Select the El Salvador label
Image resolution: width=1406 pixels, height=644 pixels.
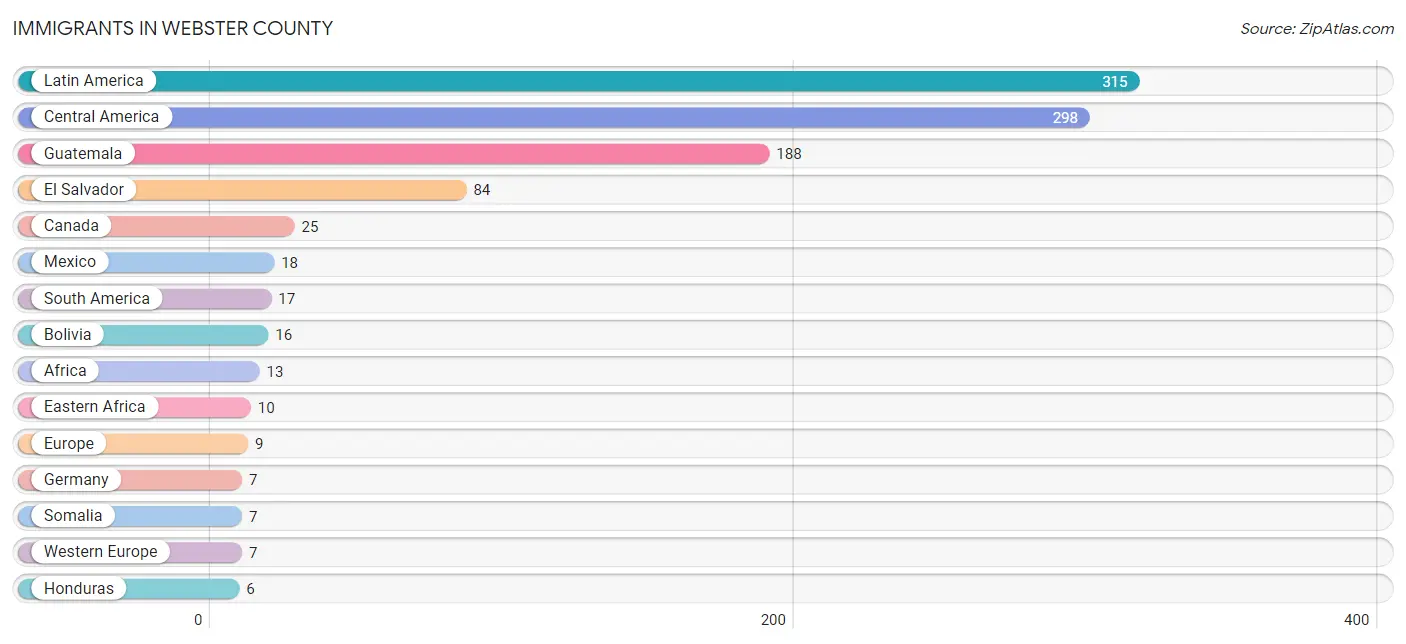click(84, 189)
